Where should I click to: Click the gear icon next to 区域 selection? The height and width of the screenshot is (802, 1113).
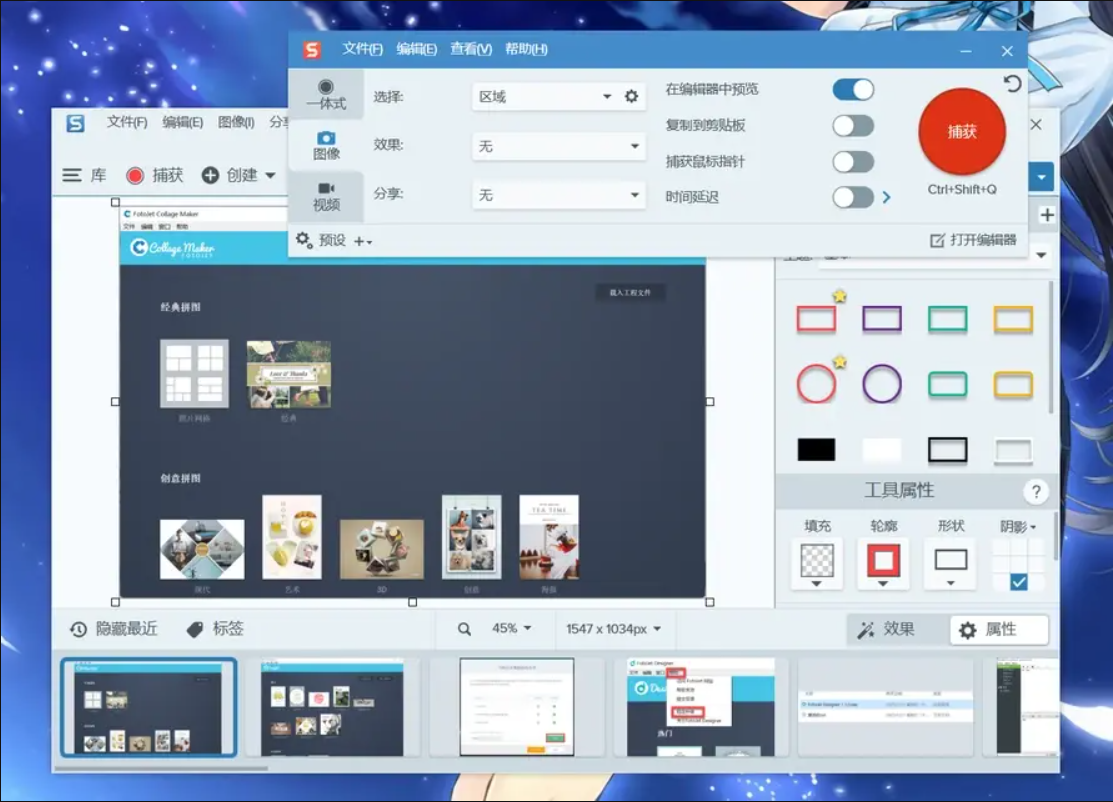coord(631,97)
